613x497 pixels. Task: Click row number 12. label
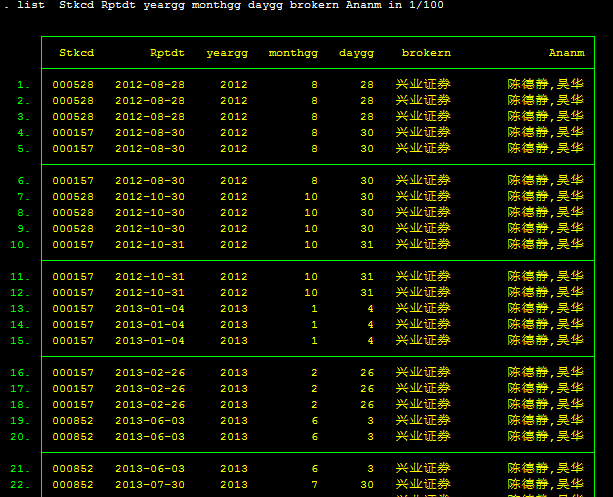[20, 293]
